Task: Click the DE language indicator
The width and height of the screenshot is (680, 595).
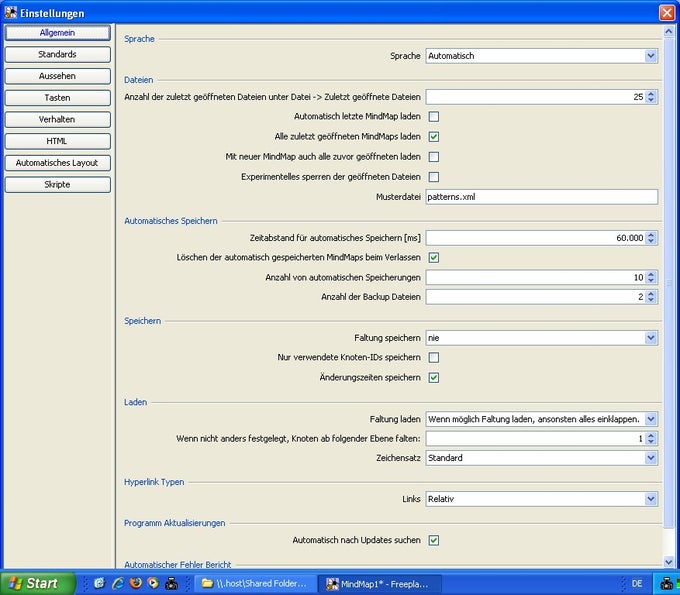Action: tap(637, 583)
